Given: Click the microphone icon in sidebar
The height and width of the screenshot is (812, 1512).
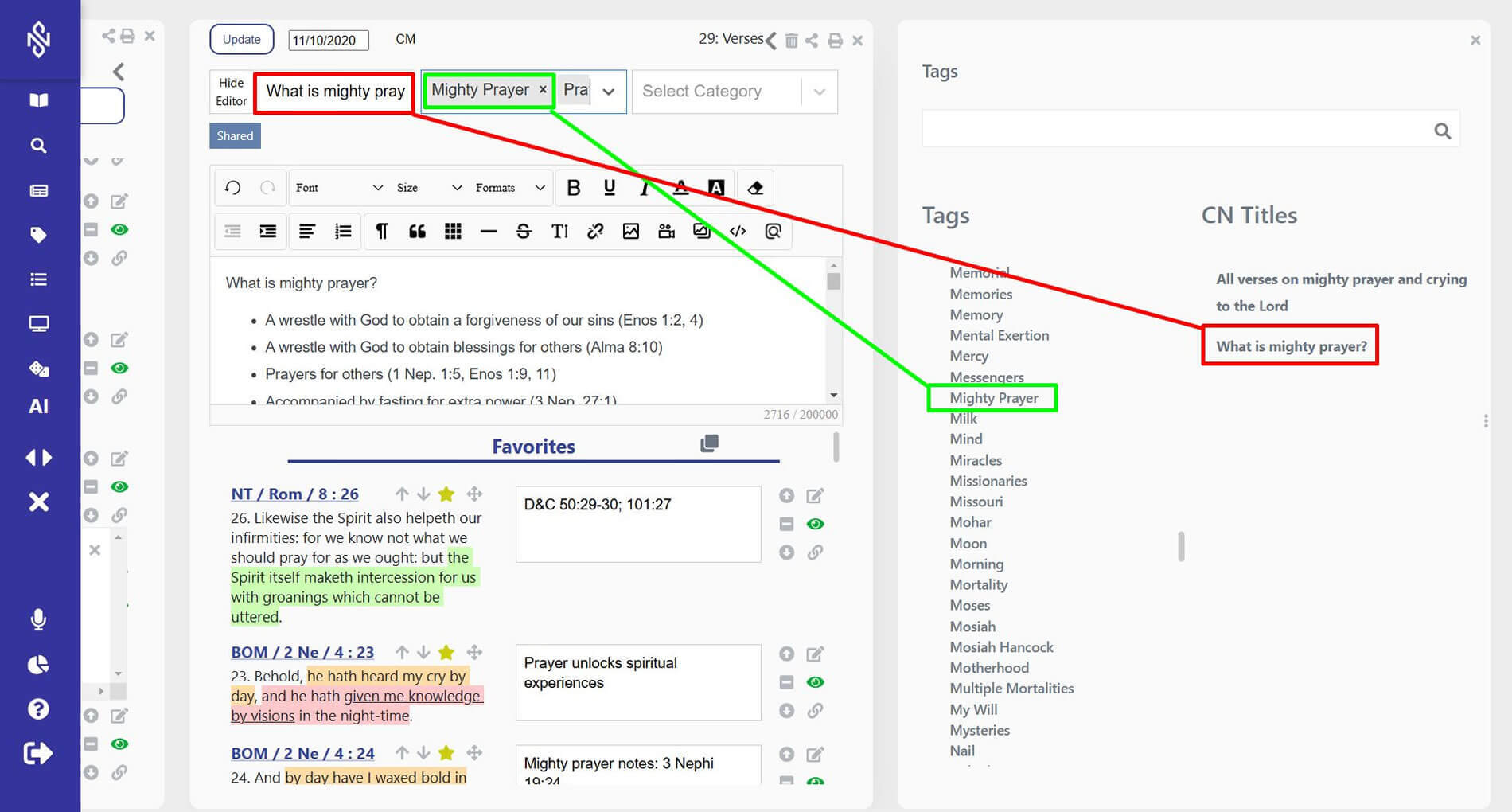Looking at the screenshot, I should (x=38, y=619).
